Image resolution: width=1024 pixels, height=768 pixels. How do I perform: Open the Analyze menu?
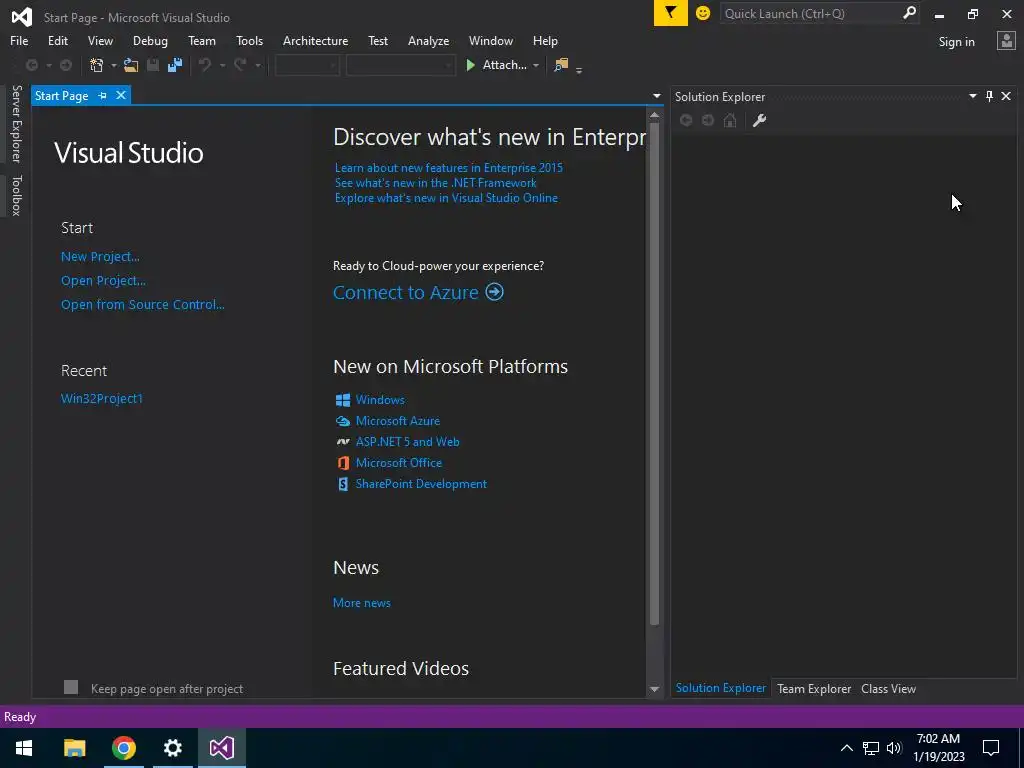428,40
